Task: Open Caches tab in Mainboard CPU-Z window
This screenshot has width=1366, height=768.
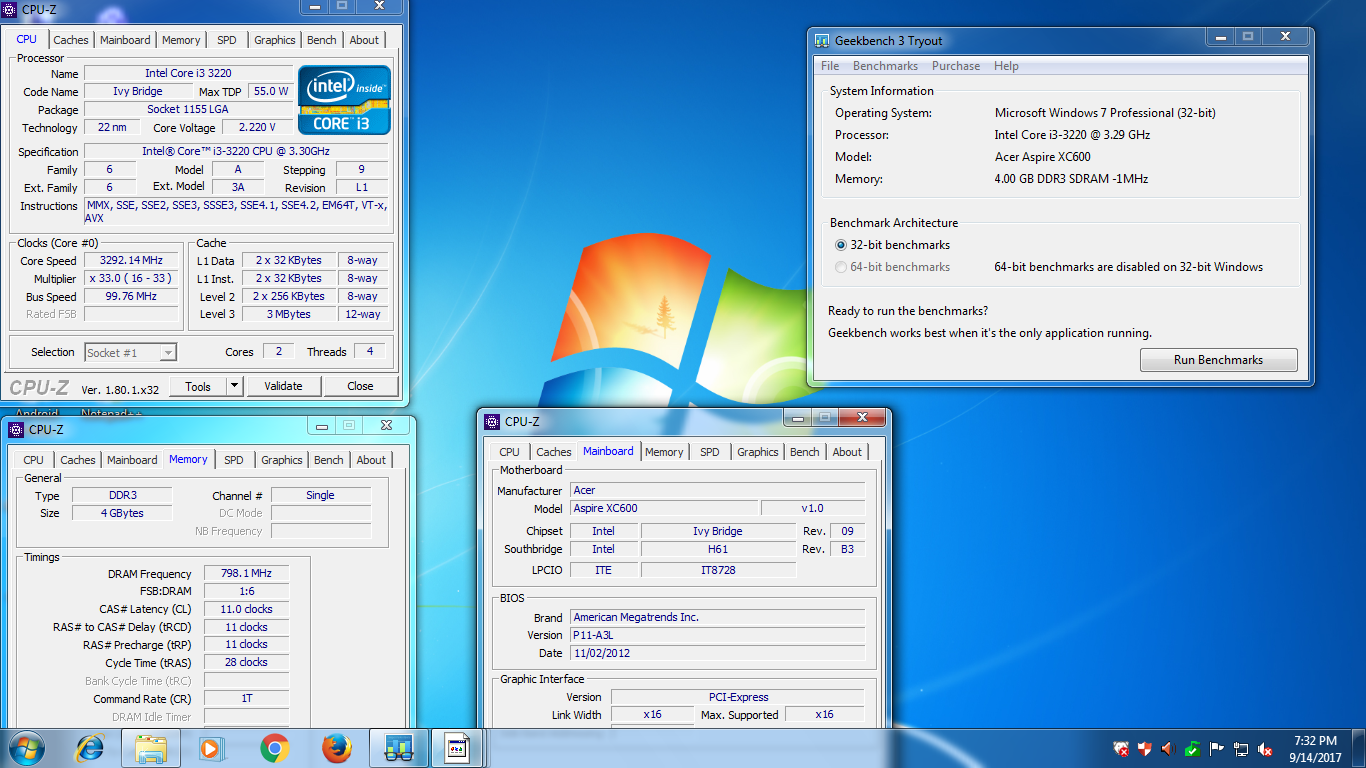Action: tap(554, 452)
